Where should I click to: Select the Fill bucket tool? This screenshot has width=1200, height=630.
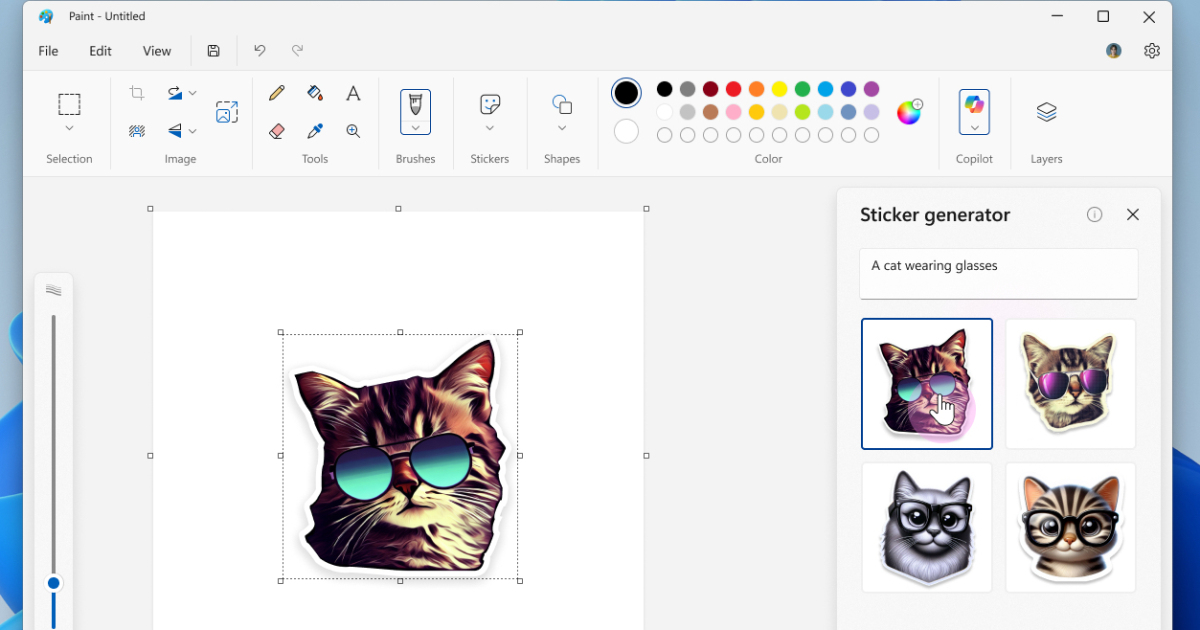tap(315, 93)
